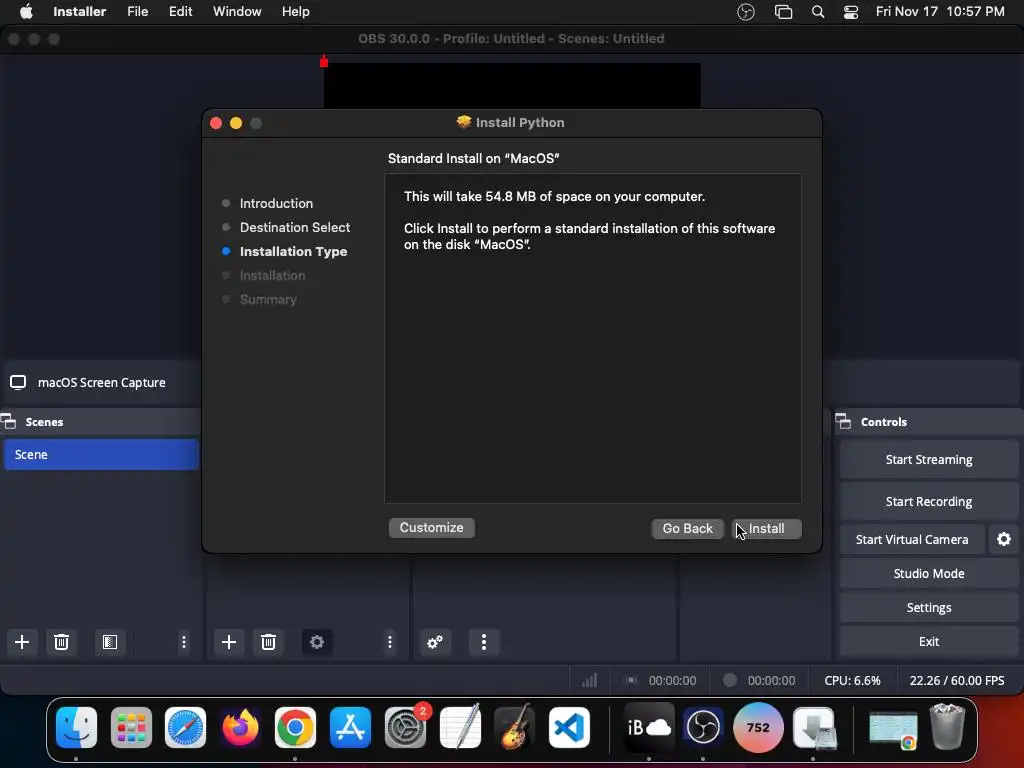Click Stage Manager windows icon in menu bar
Screen dimensions: 1024x768
click(x=783, y=12)
